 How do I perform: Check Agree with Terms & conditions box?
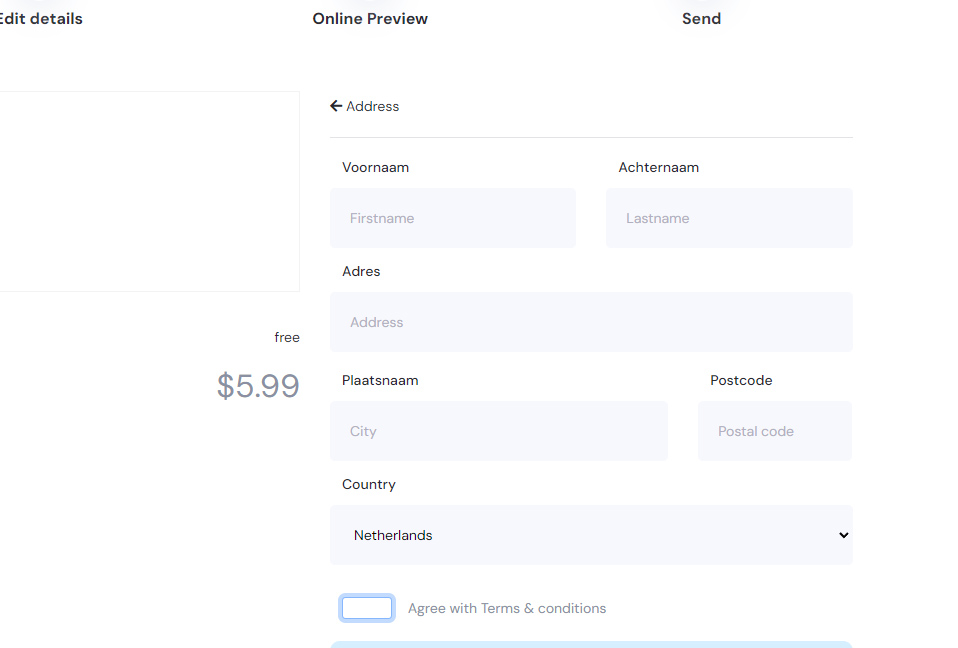[x=367, y=608]
